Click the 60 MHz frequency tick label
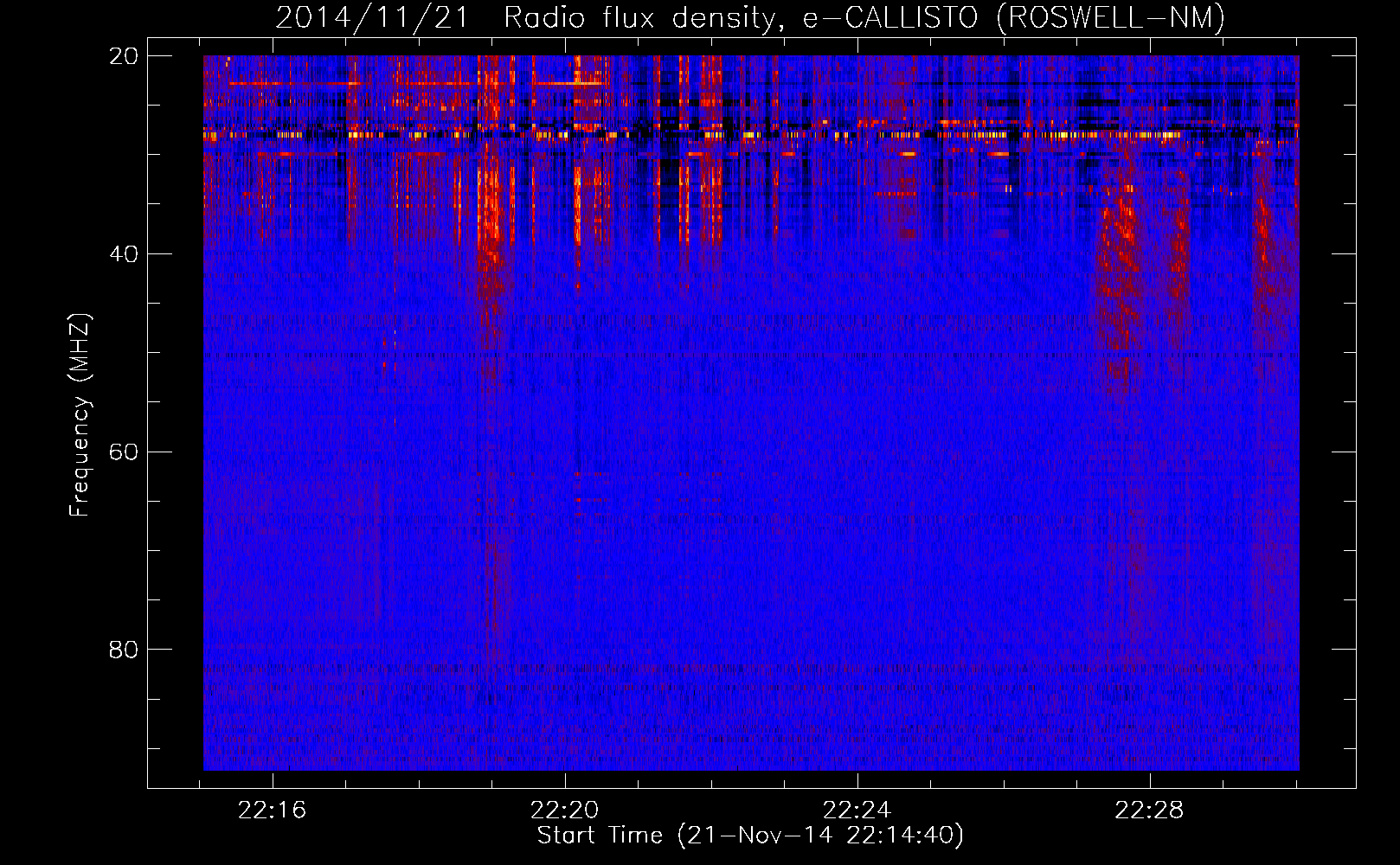Viewport: 1400px width, 865px height. pos(125,452)
